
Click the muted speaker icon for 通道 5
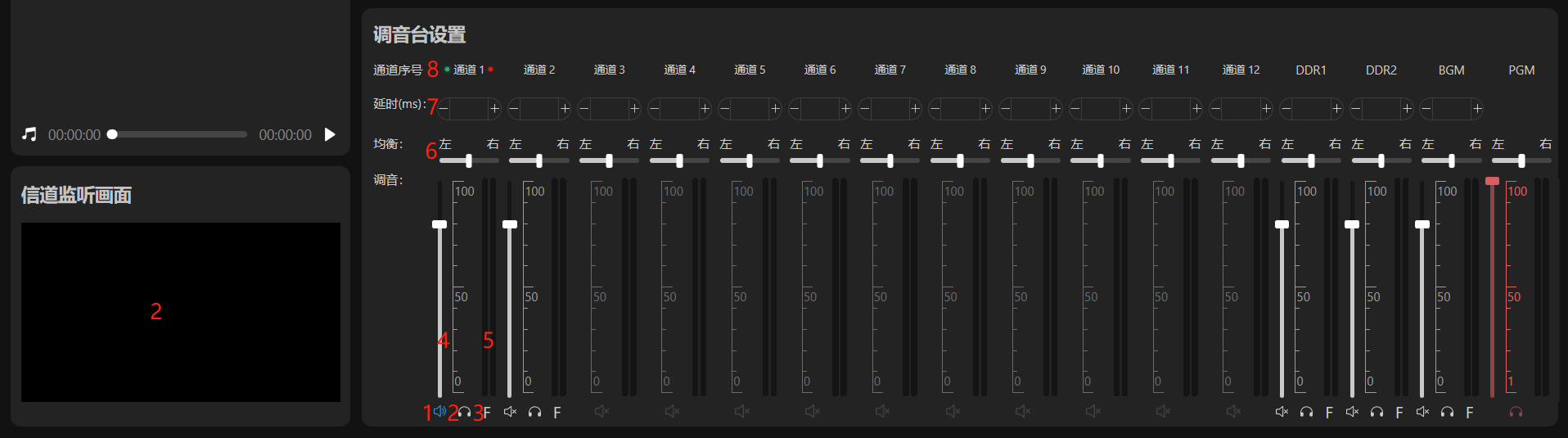pyautogui.click(x=742, y=411)
